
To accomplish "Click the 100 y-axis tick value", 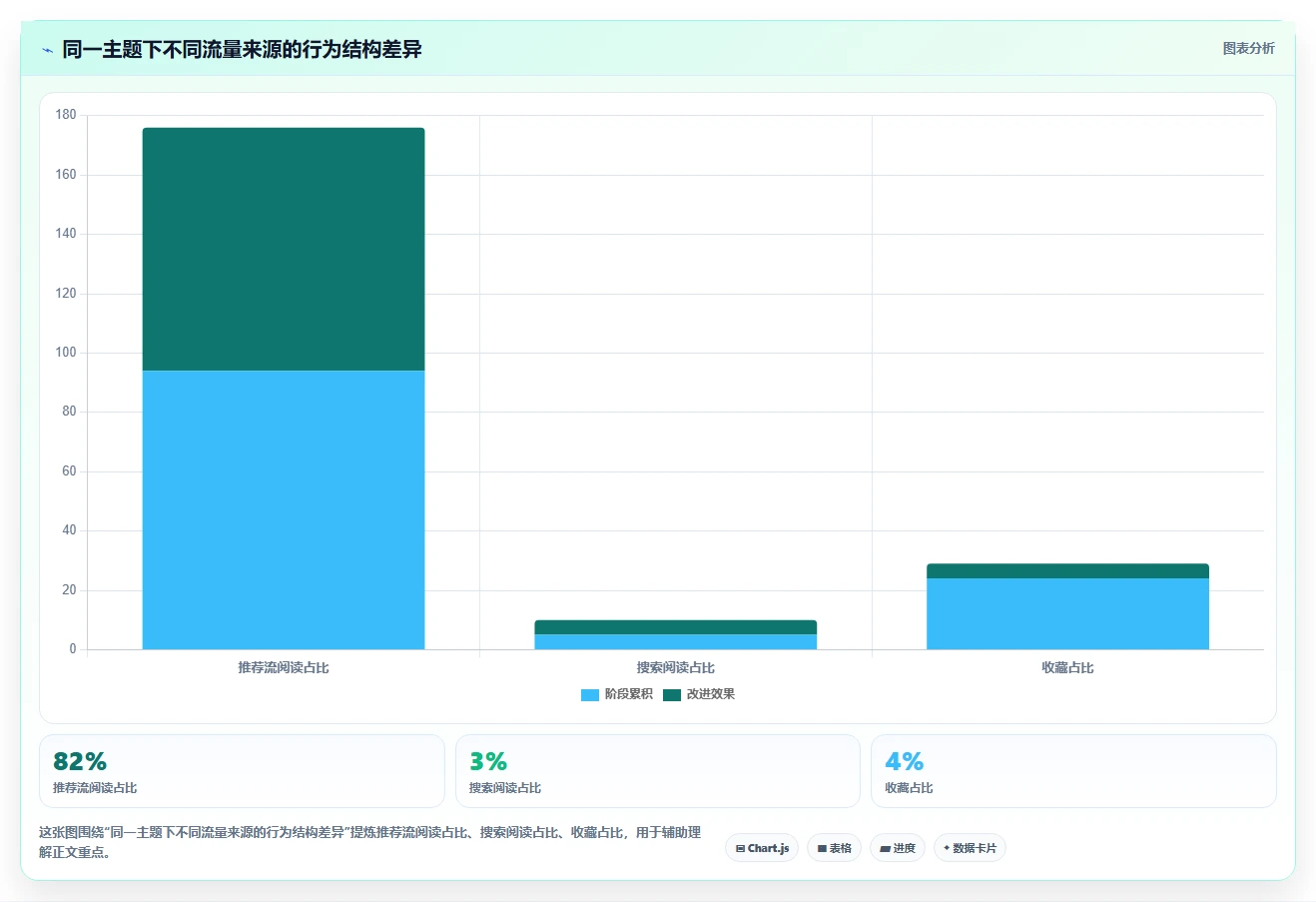I will click(66, 353).
